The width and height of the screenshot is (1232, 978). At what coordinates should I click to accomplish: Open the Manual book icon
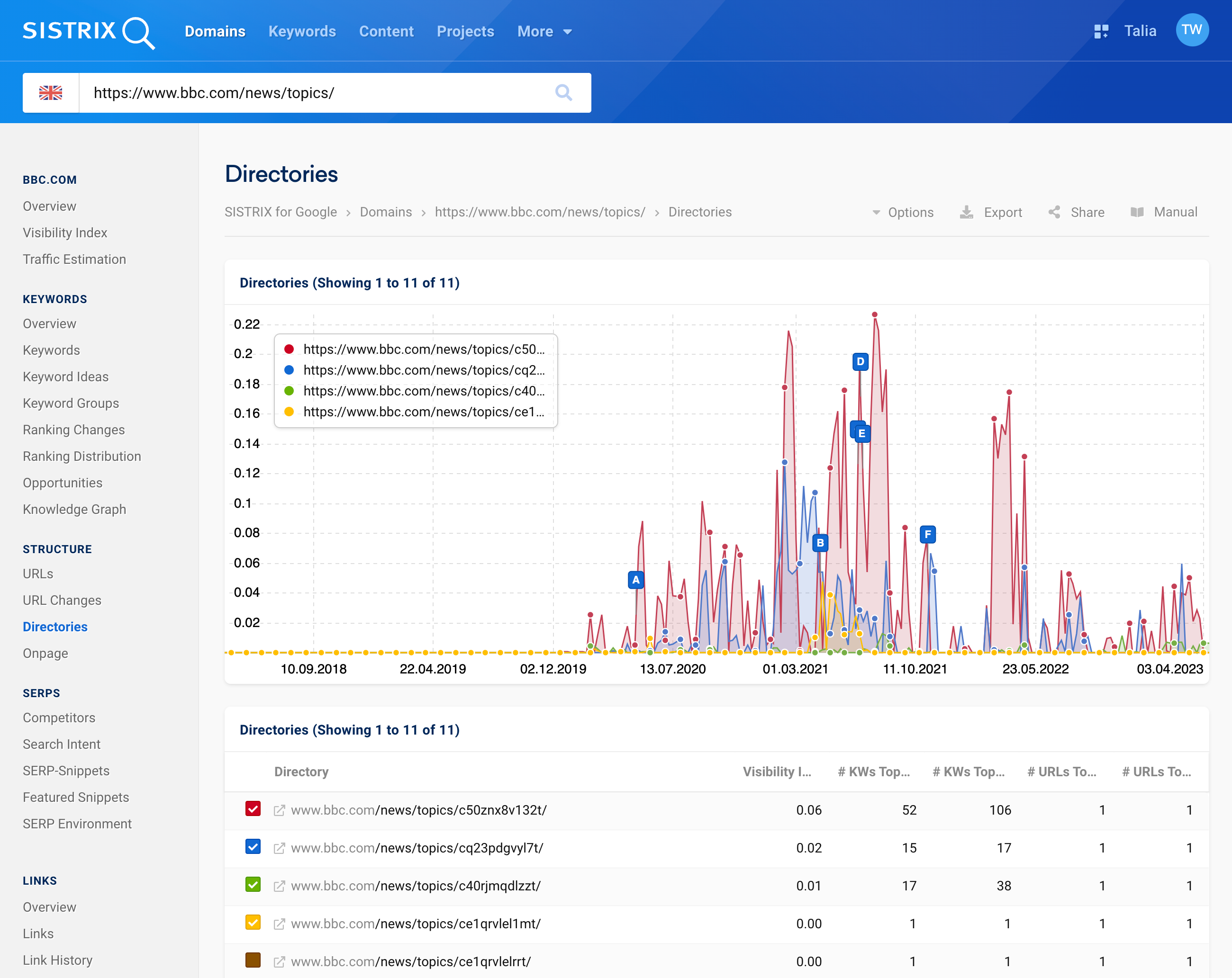(1137, 212)
